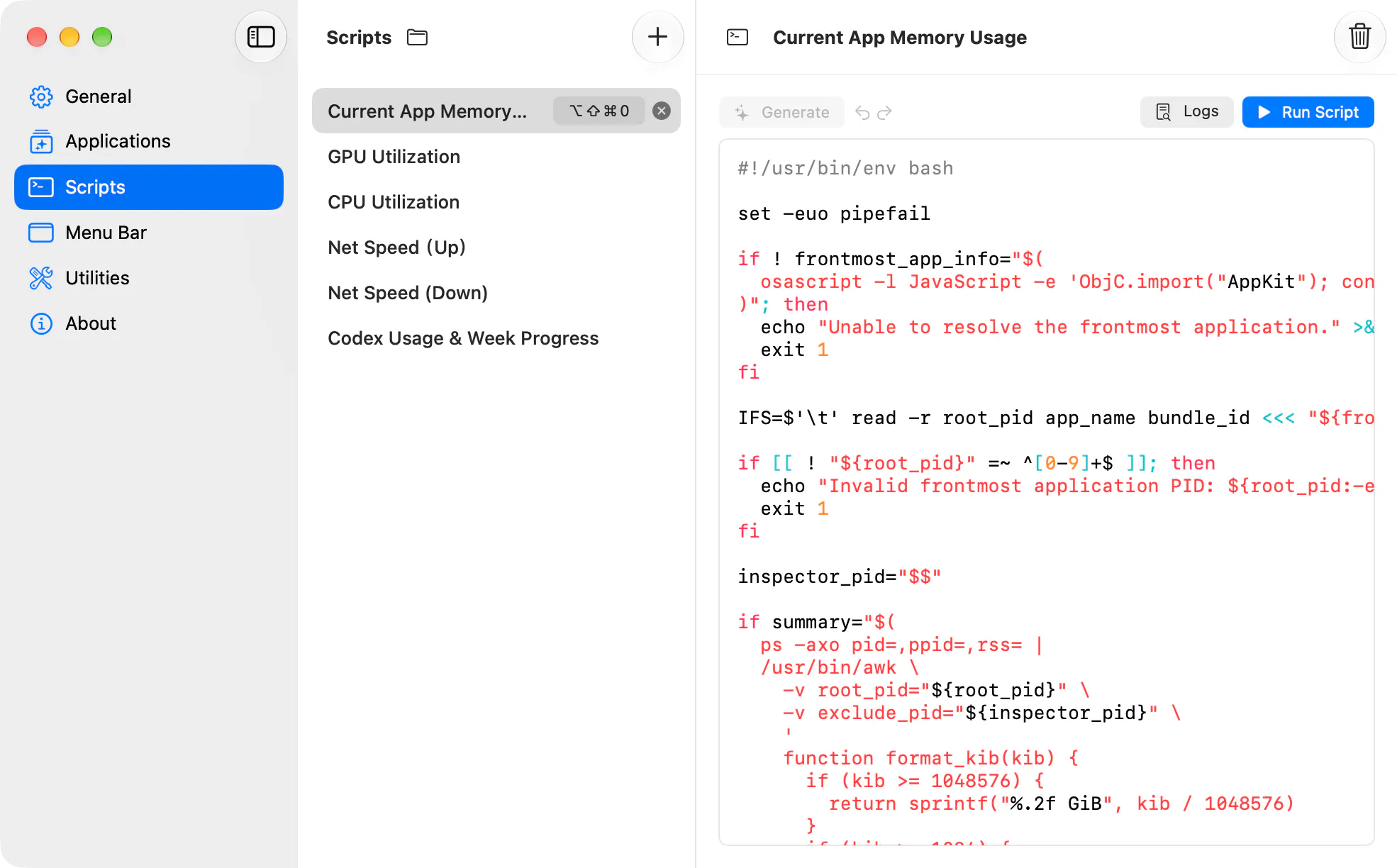Viewport: 1397px width, 868px height.
Task: Click the Applications sidebar icon
Action: [41, 141]
